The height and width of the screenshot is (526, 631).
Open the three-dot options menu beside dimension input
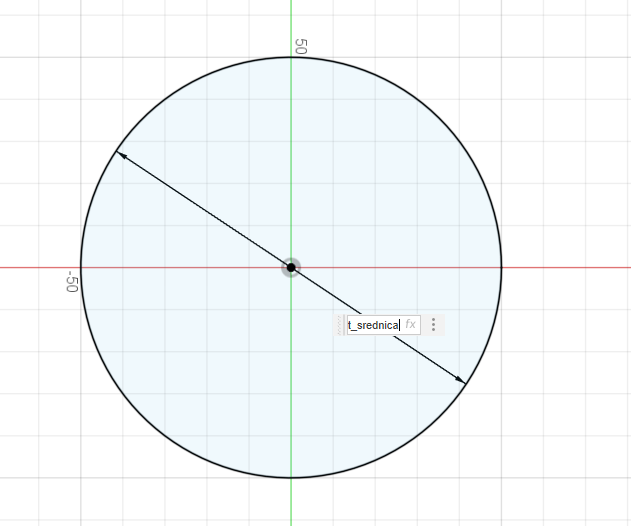(433, 325)
